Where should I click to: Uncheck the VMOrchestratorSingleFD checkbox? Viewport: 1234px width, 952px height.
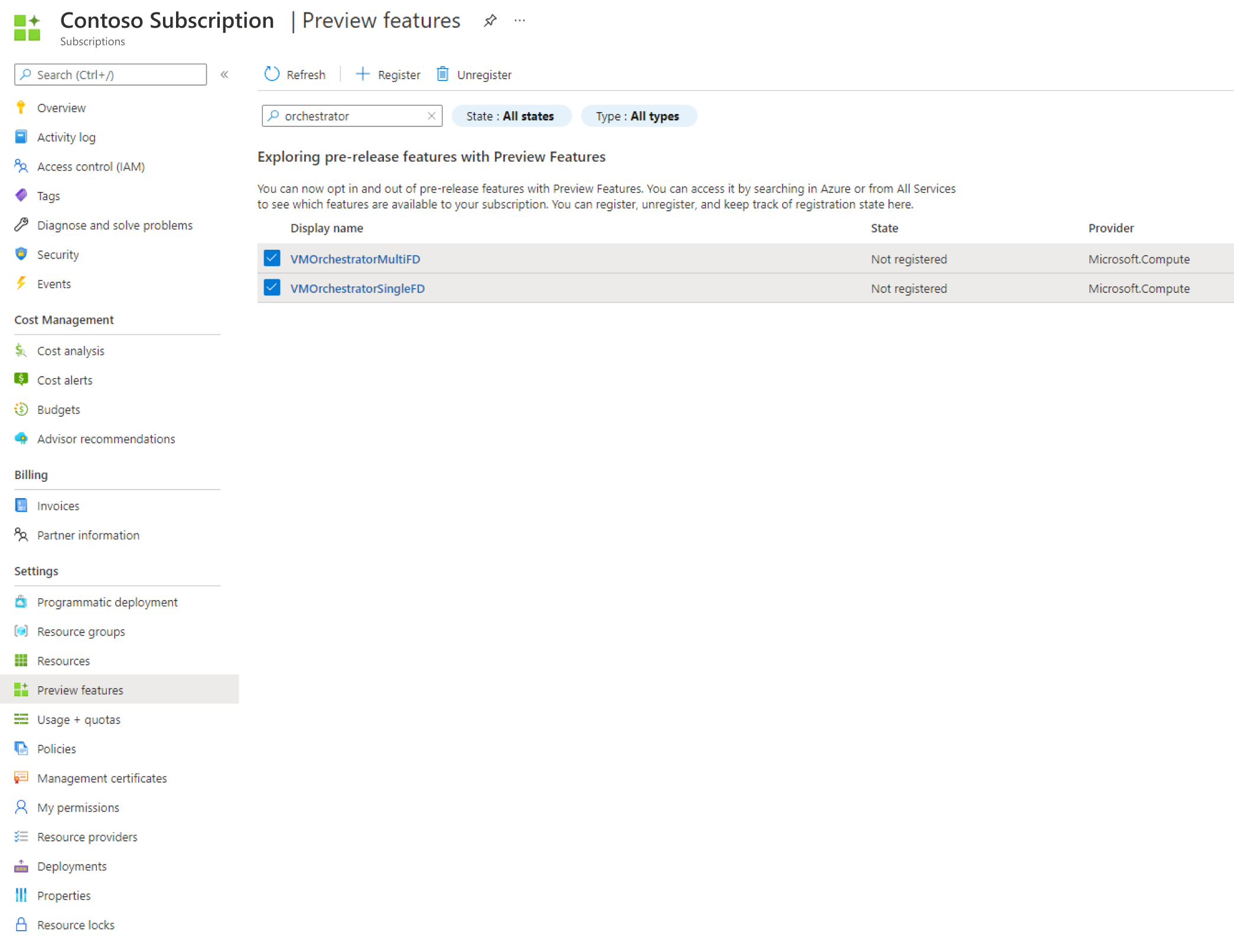coord(272,288)
